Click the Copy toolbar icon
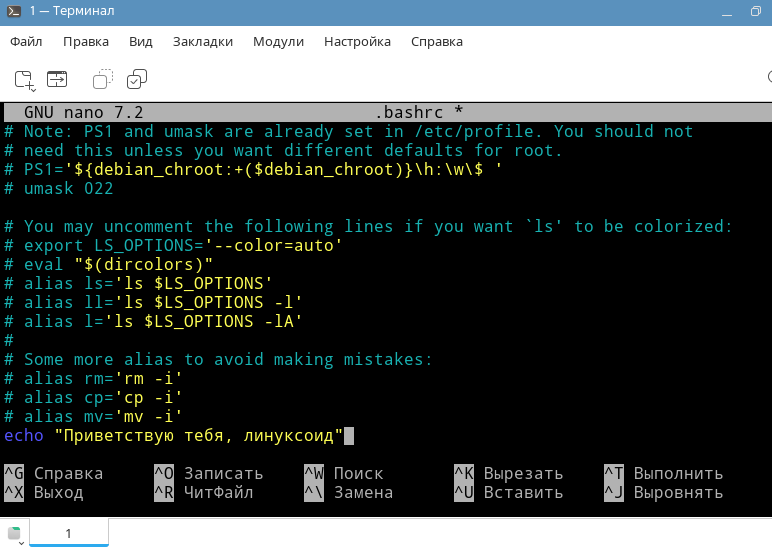 (x=102, y=79)
